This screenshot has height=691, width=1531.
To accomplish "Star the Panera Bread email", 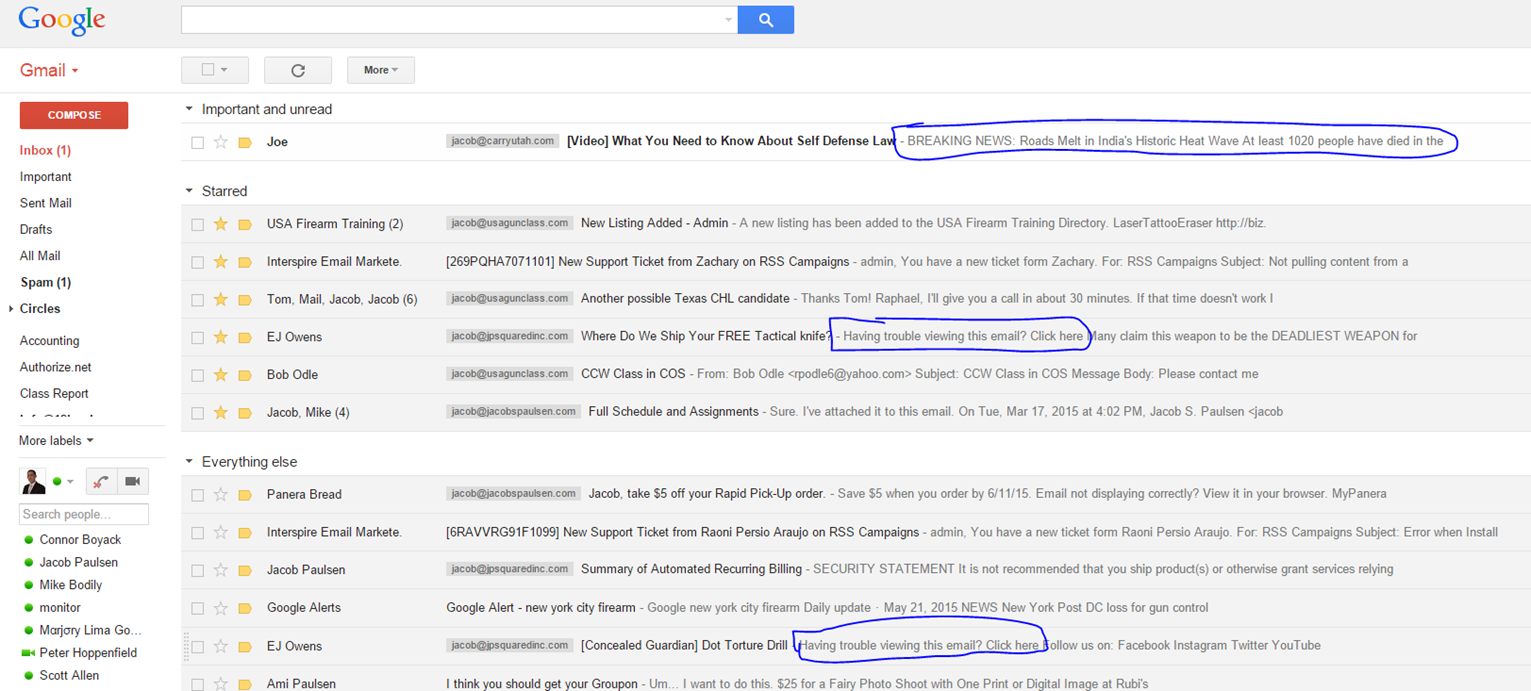I will coord(221,494).
